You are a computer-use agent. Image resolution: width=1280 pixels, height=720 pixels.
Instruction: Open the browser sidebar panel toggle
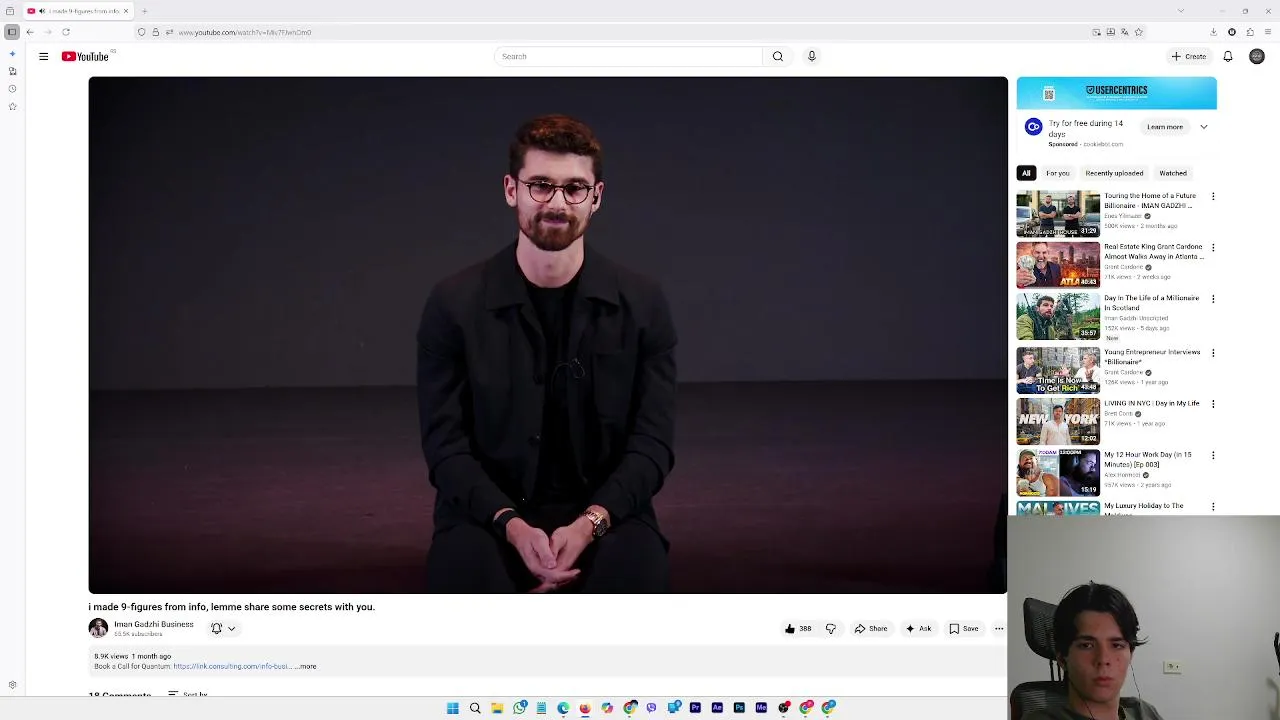[12, 32]
